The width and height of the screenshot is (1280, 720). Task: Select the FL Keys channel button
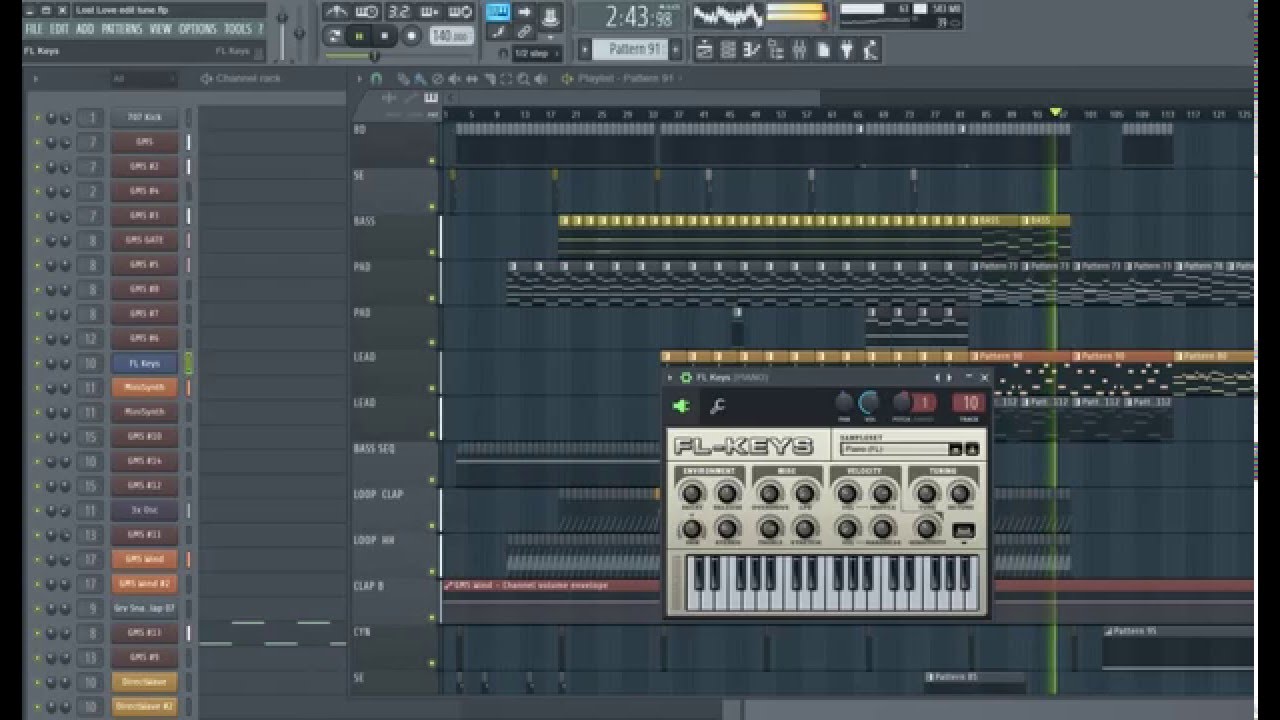[x=144, y=363]
